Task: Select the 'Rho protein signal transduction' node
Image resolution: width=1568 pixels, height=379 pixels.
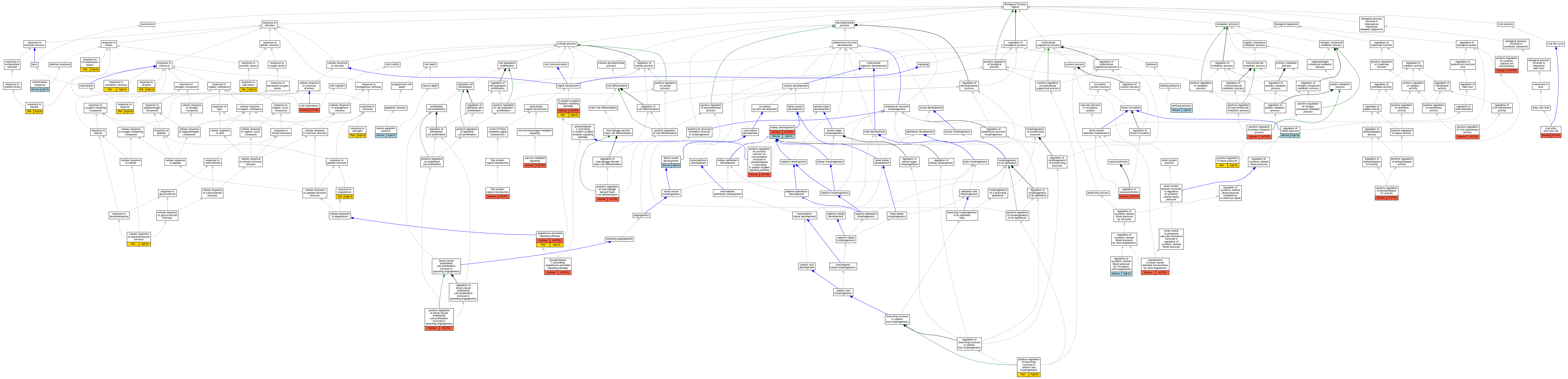Action: [x=497, y=193]
